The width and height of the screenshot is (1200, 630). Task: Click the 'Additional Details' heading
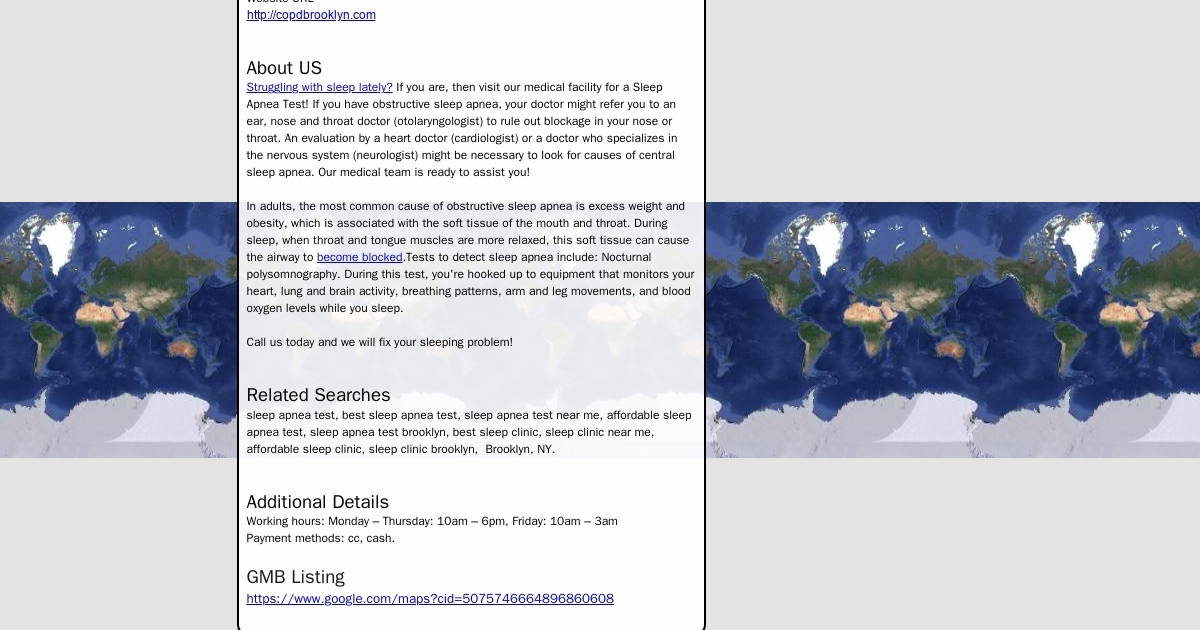[x=317, y=502]
